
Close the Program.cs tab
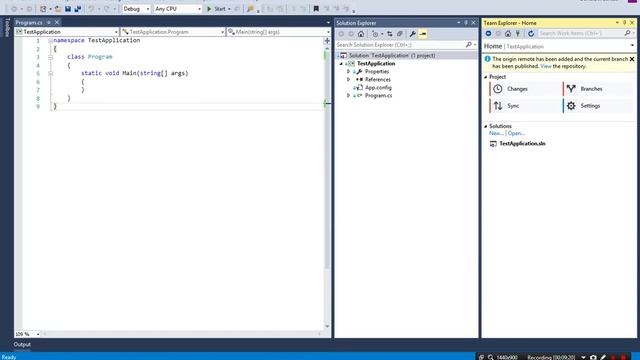pyautogui.click(x=57, y=22)
